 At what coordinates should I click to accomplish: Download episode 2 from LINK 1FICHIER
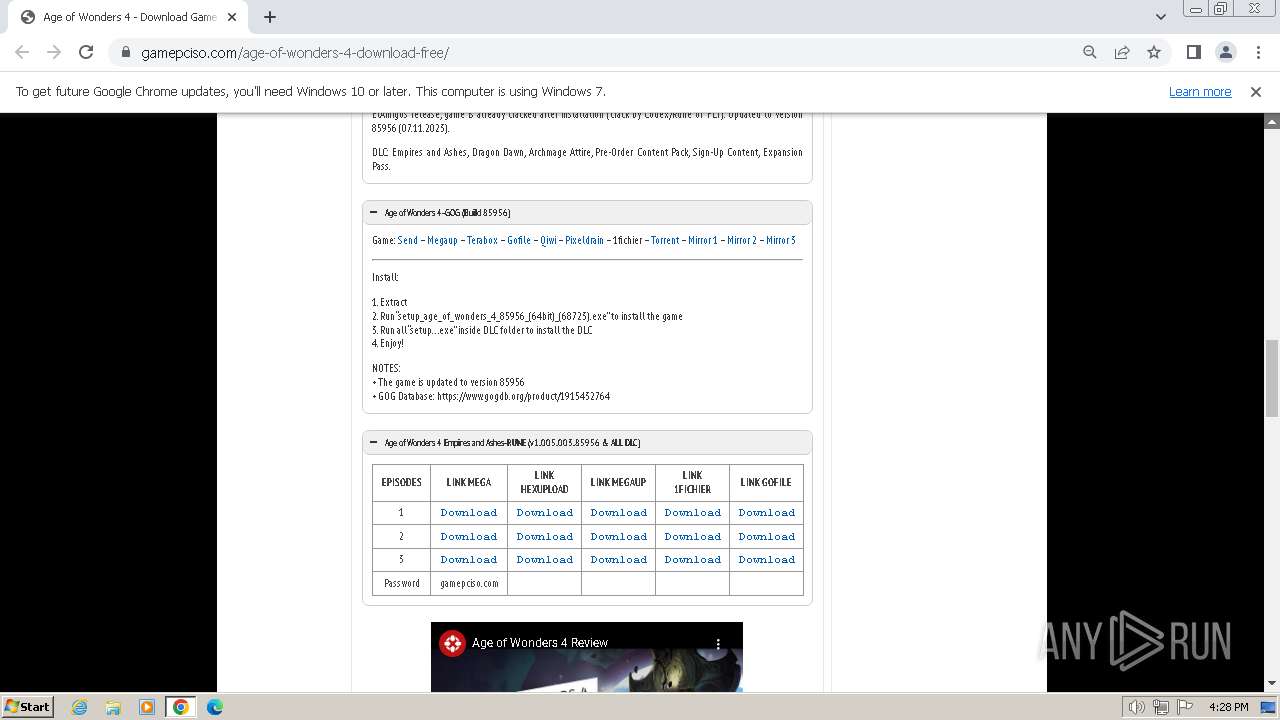(693, 536)
